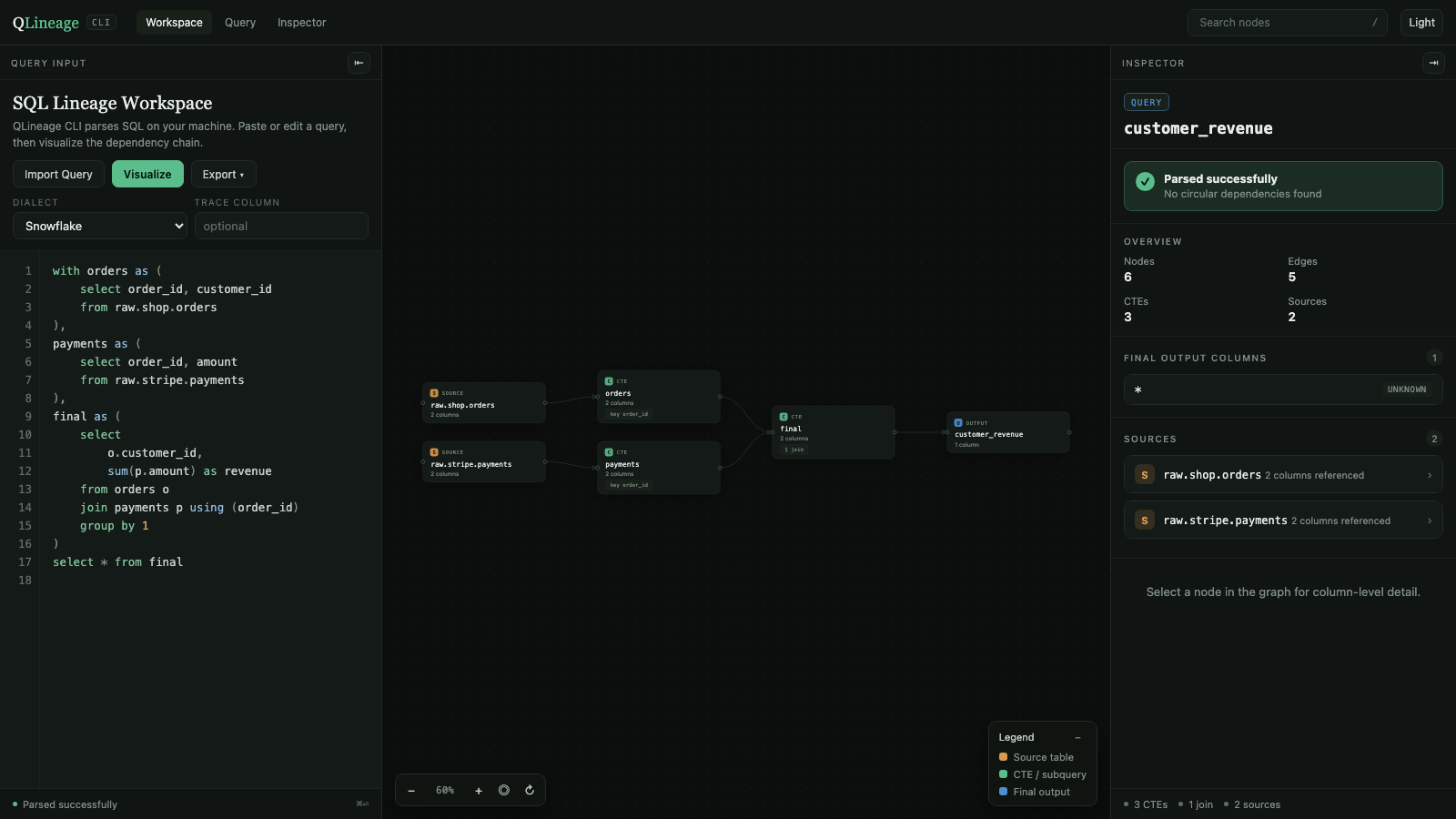Image resolution: width=1456 pixels, height=819 pixels.
Task: Switch to the Inspector tab
Action: (x=301, y=23)
